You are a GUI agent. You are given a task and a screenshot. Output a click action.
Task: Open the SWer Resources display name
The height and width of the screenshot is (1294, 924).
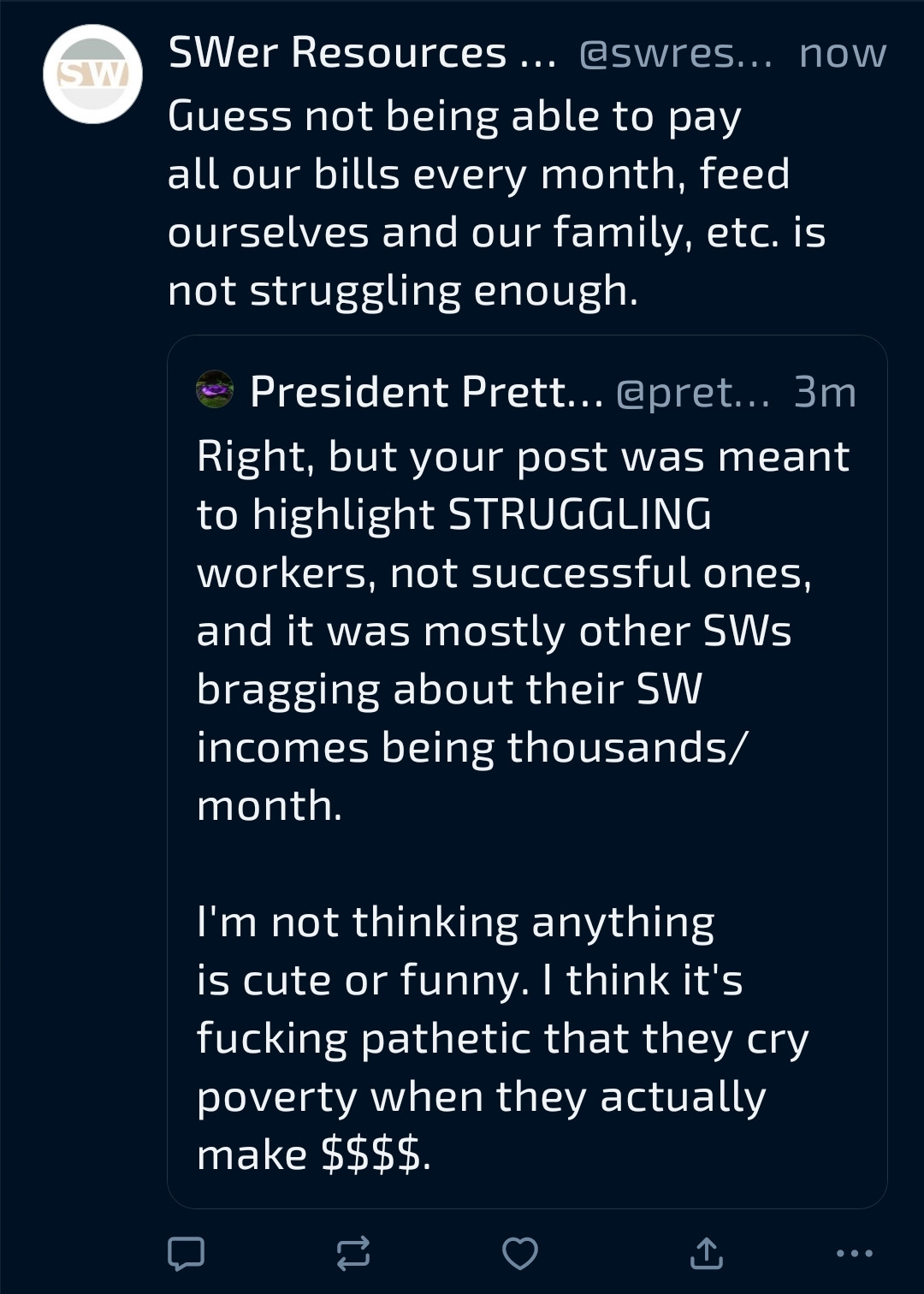[337, 53]
